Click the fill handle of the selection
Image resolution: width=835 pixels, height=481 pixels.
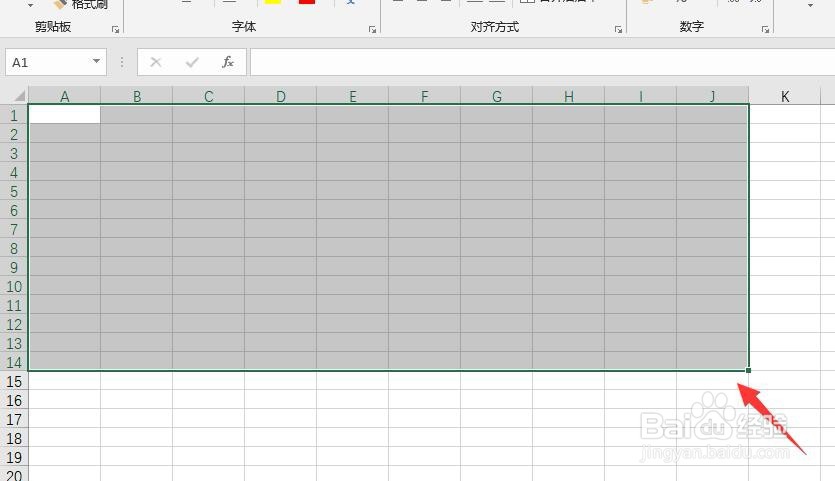coord(748,370)
